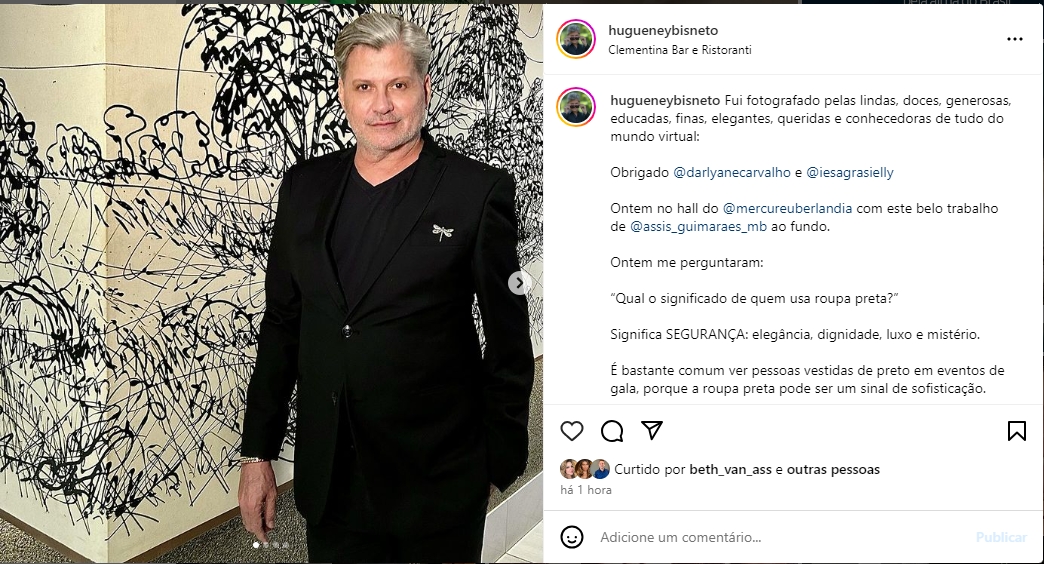Open hugueneybisneto profile from header username
Screen dimensions: 1044x564
coord(662,30)
